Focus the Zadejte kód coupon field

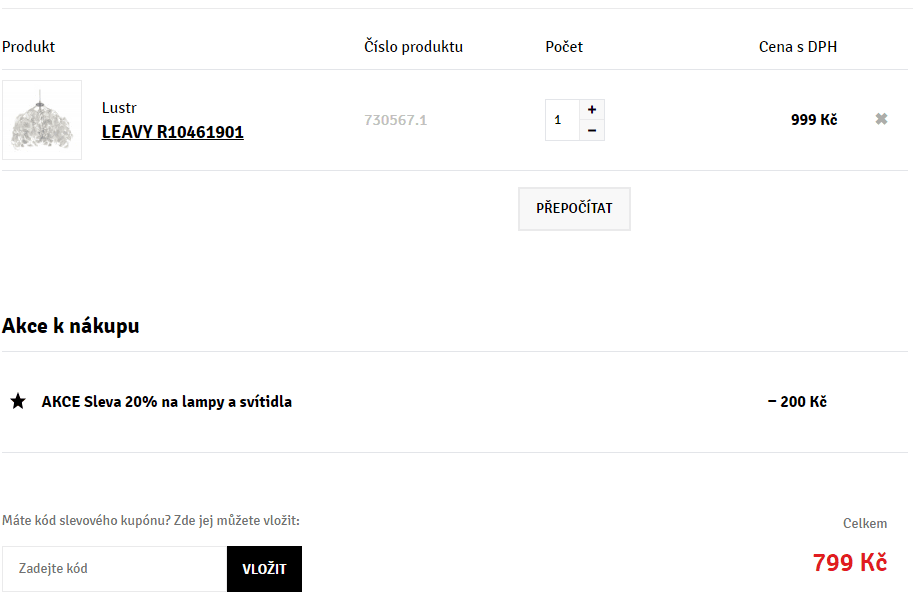tap(114, 569)
